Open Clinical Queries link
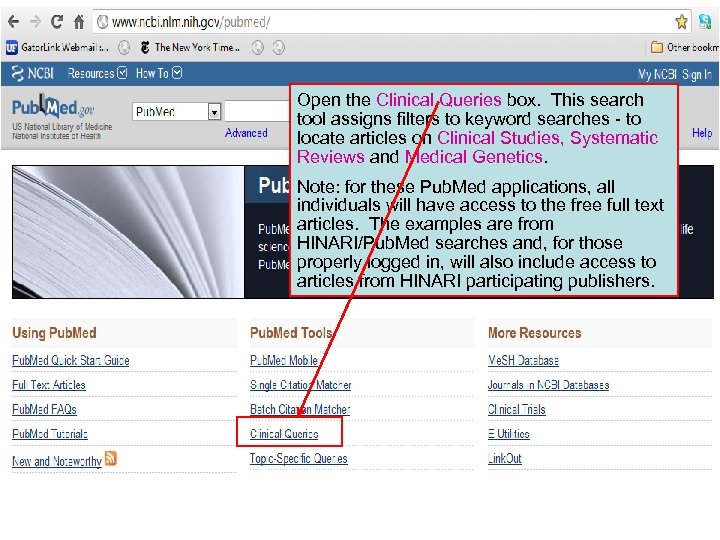720x540 pixels. [284, 434]
